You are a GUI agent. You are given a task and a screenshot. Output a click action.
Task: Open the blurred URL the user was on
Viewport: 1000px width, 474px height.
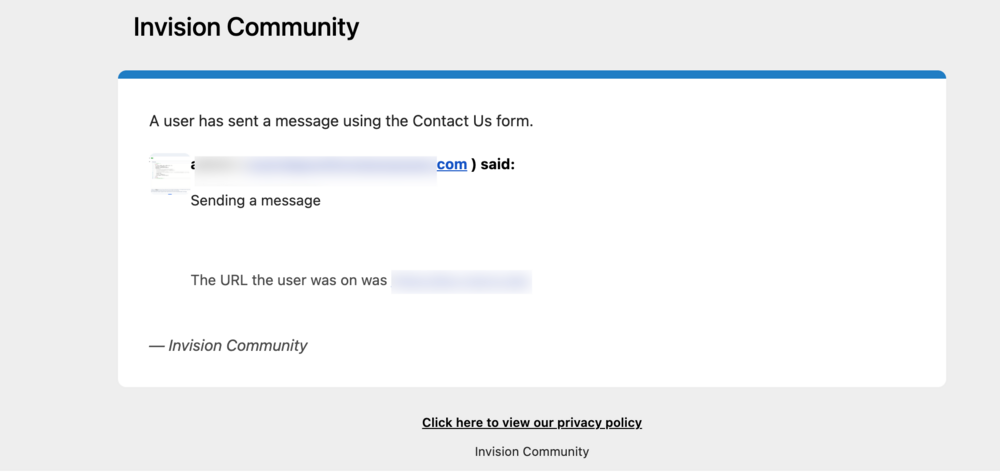pyautogui.click(x=462, y=281)
